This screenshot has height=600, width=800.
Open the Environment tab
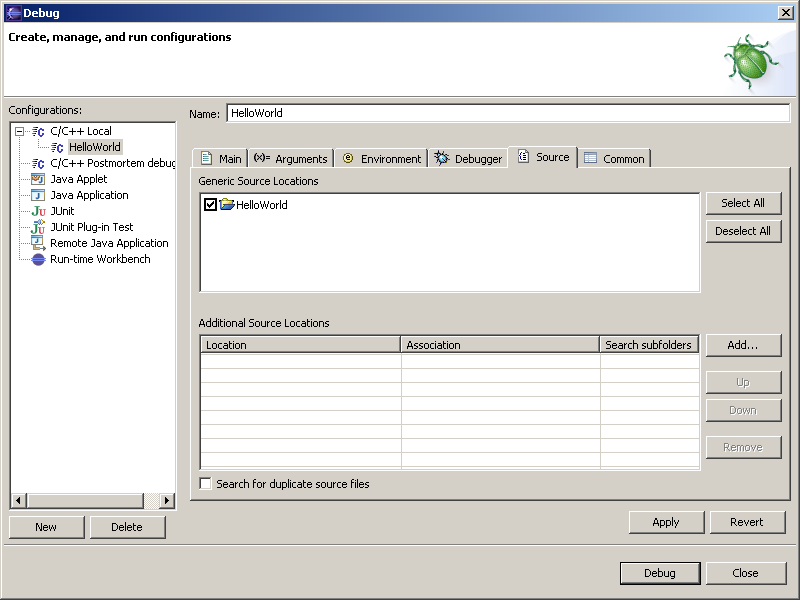[x=381, y=158]
